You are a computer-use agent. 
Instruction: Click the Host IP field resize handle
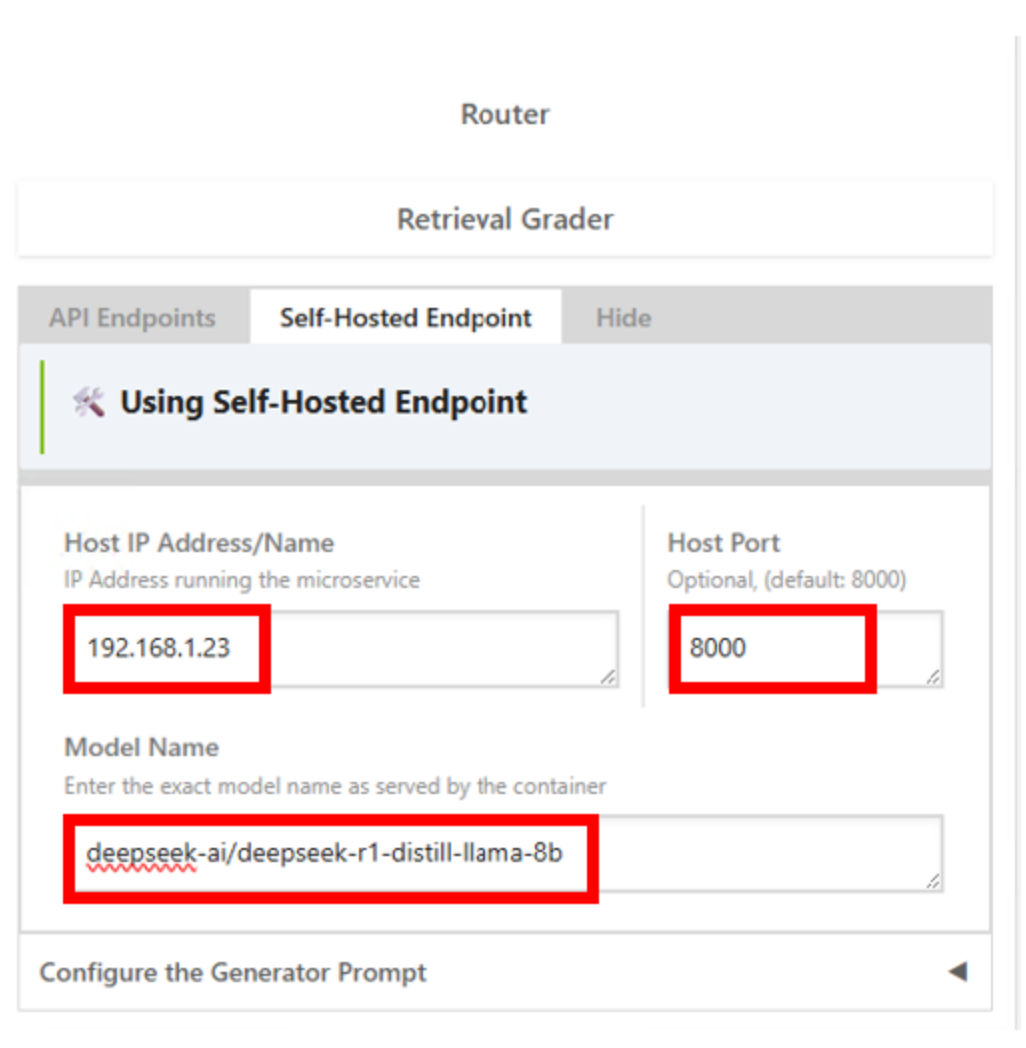pos(608,678)
